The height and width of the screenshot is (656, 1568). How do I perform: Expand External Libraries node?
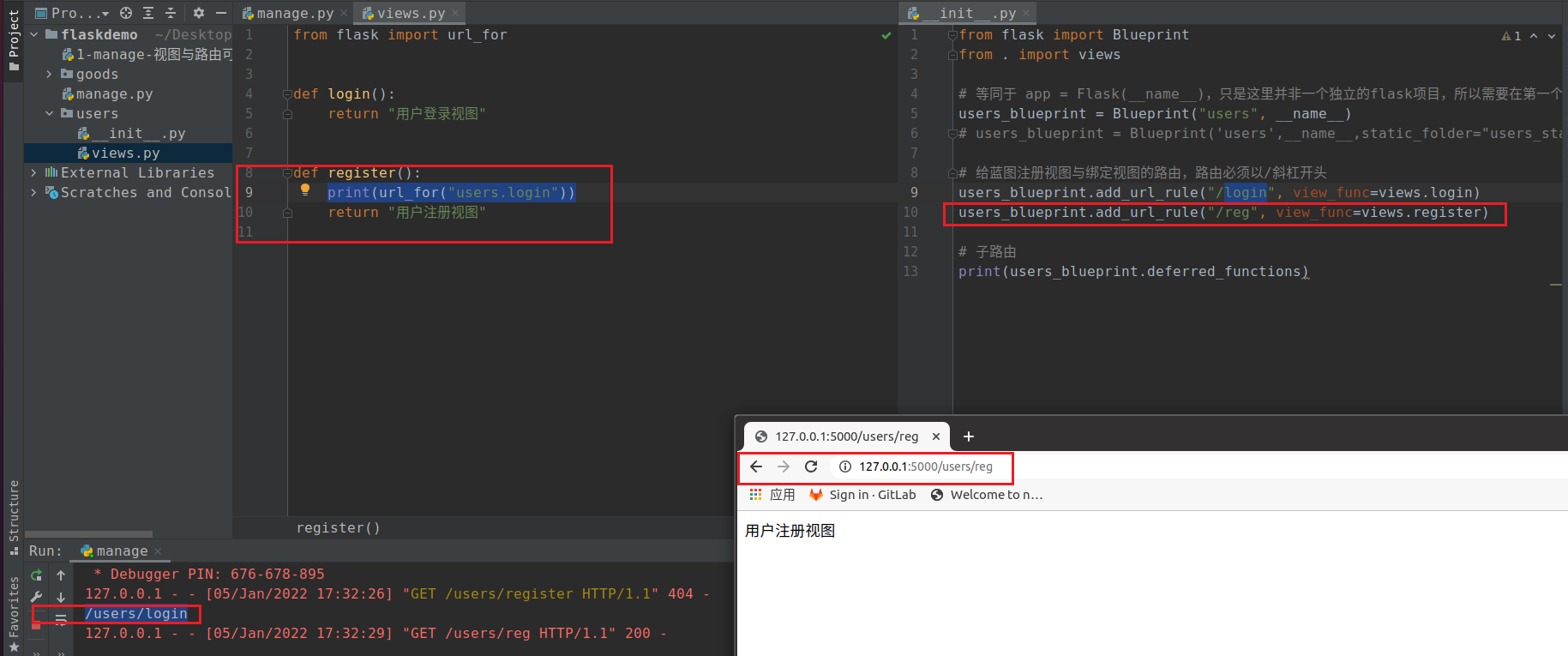33,173
